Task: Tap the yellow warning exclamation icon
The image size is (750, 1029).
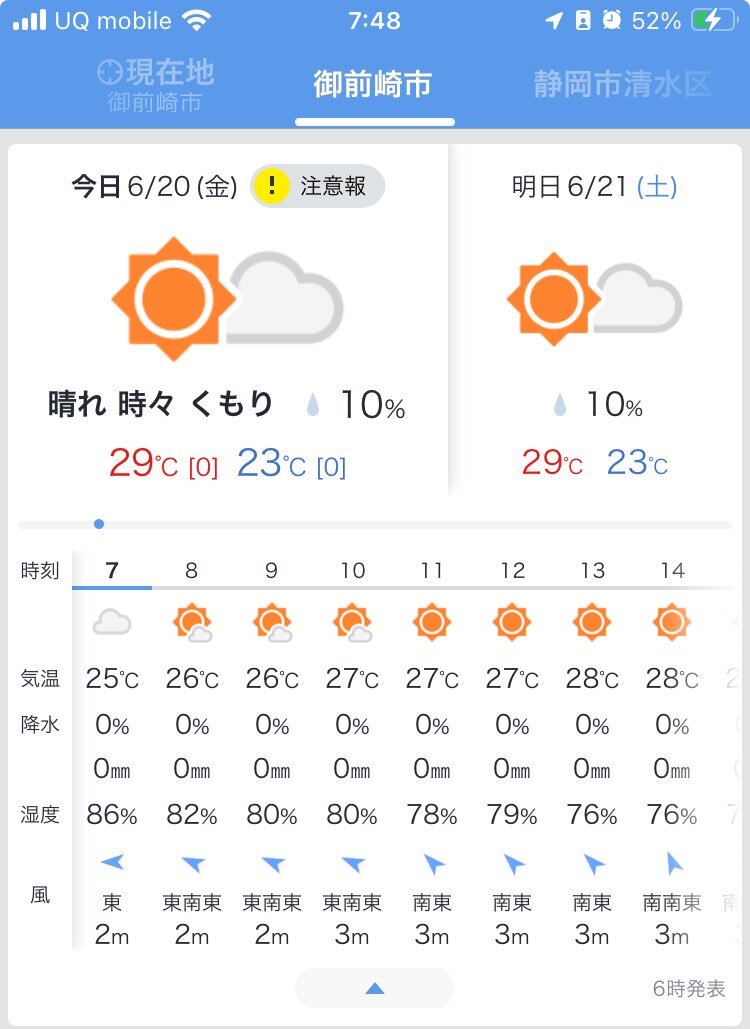Action: [271, 186]
